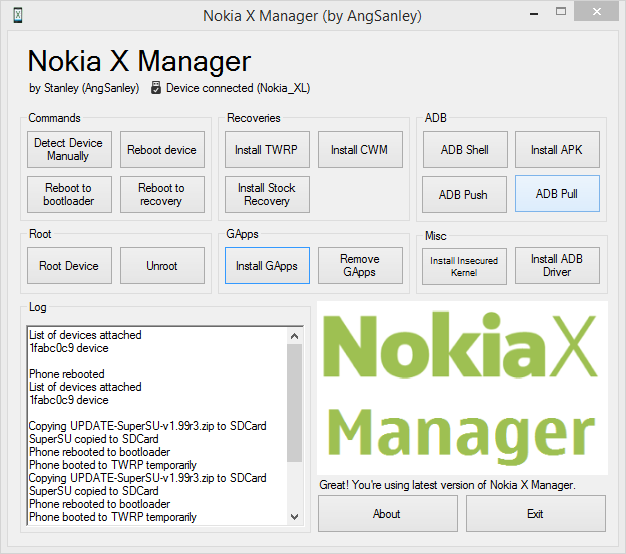The width and height of the screenshot is (626, 554).
Task: Click the latest version status message
Action: coord(447,485)
